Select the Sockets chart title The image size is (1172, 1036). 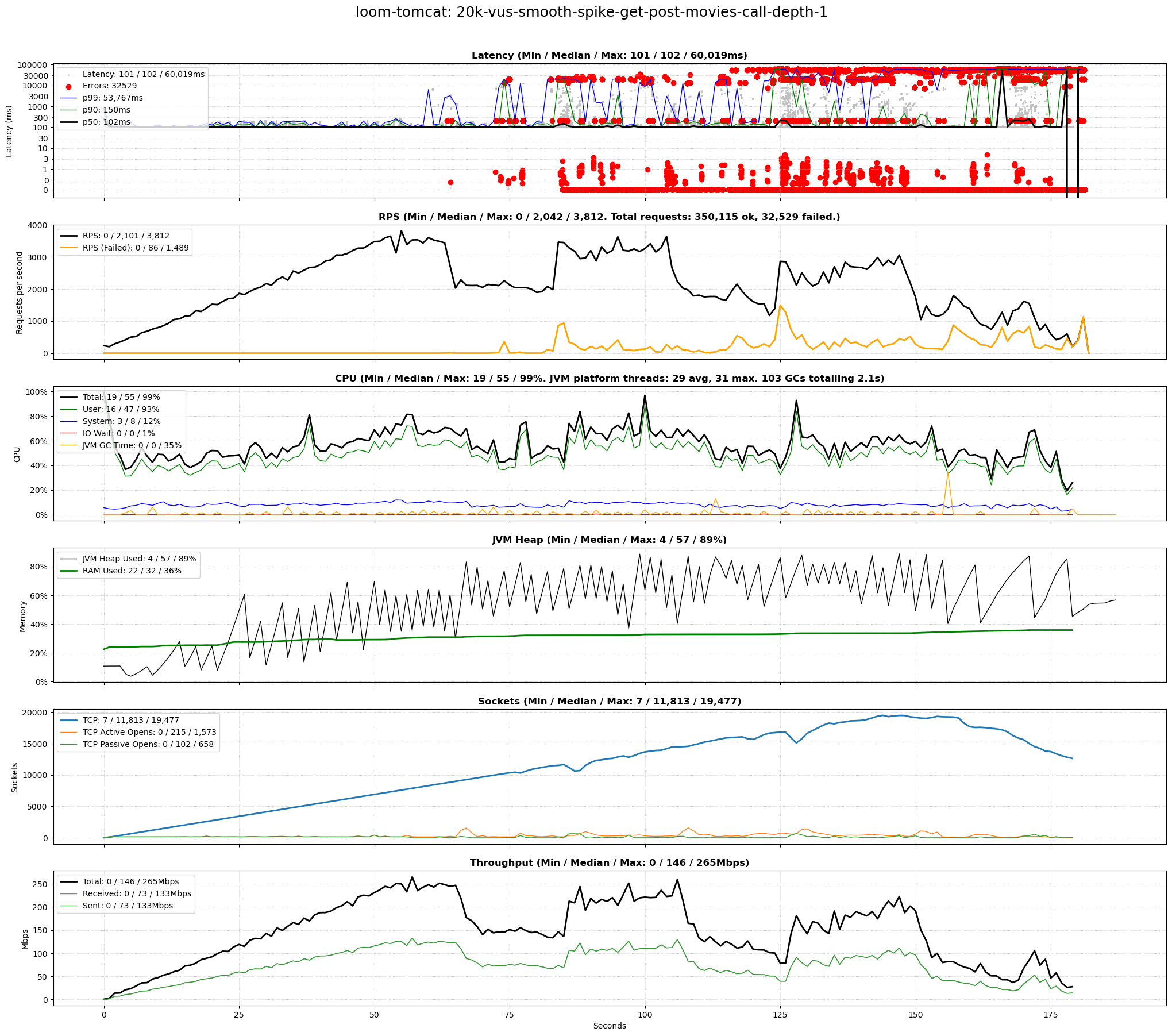pos(609,702)
